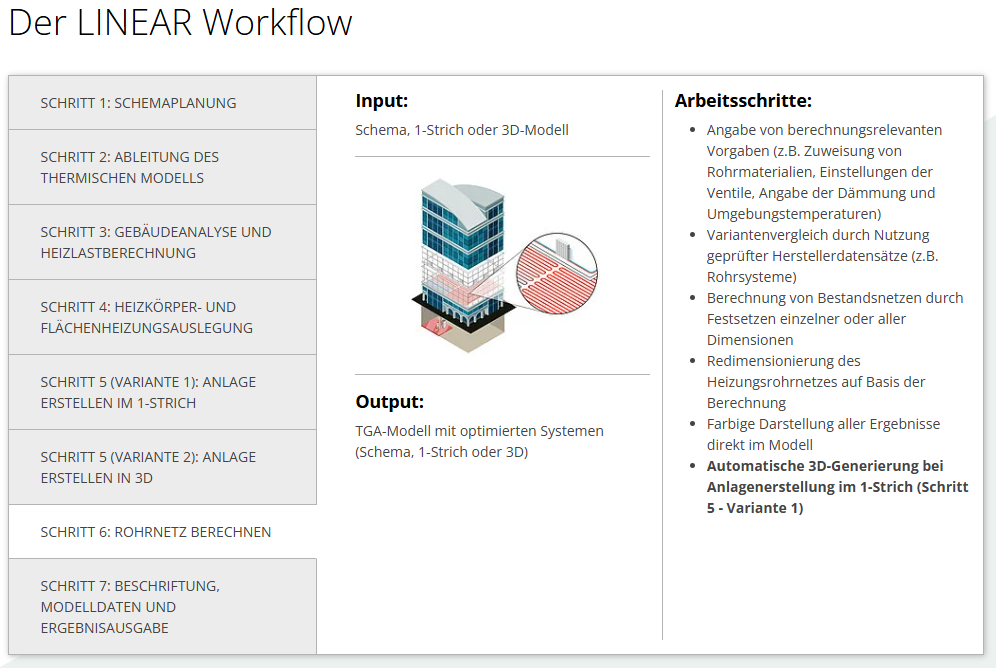Click the "Input:" heading
This screenshot has width=996, height=668.
[x=382, y=101]
